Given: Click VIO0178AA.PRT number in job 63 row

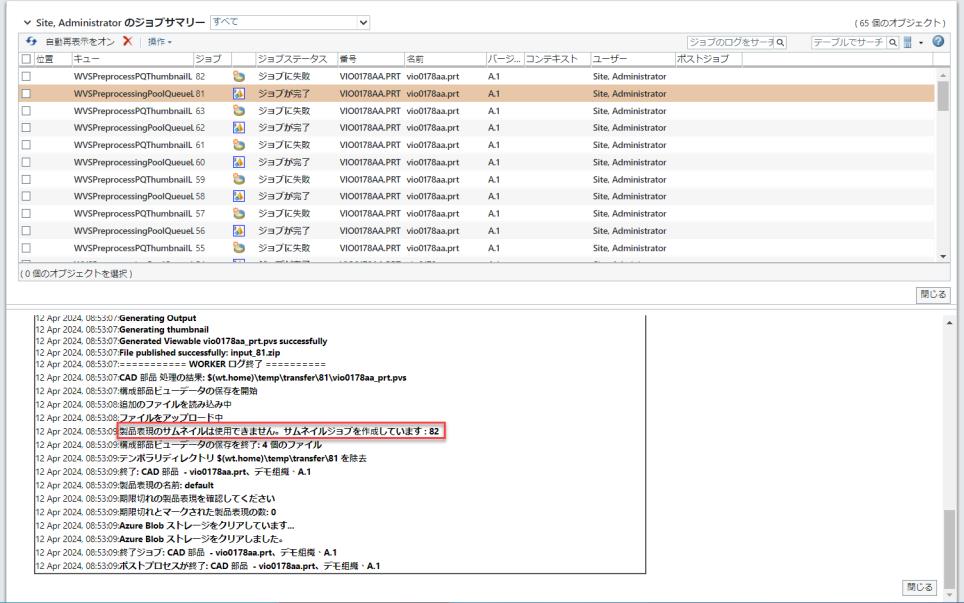Looking at the screenshot, I should pos(370,111).
